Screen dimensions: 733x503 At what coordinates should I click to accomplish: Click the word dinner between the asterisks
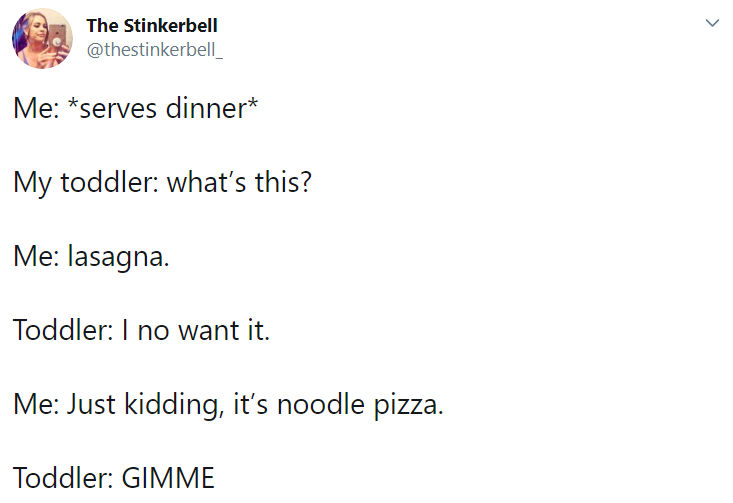click(x=206, y=108)
